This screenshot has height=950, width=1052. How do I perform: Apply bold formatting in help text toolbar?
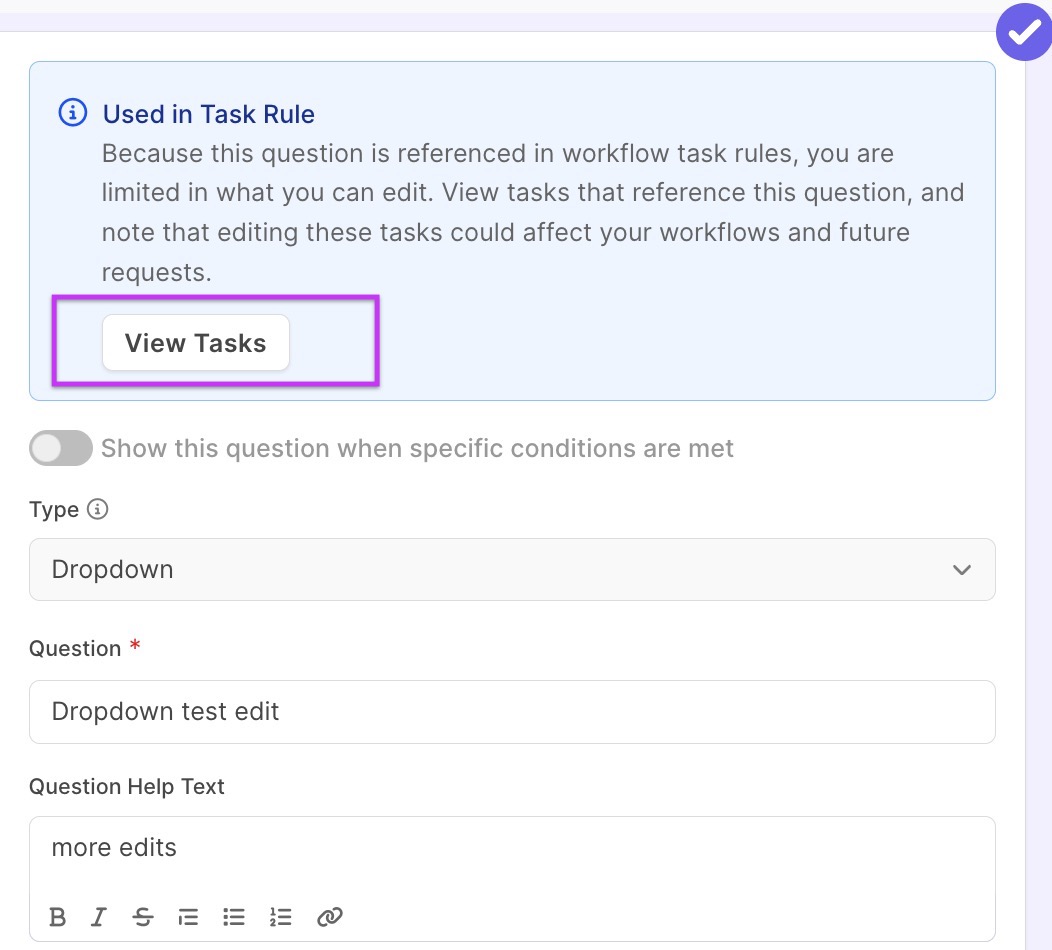58,916
